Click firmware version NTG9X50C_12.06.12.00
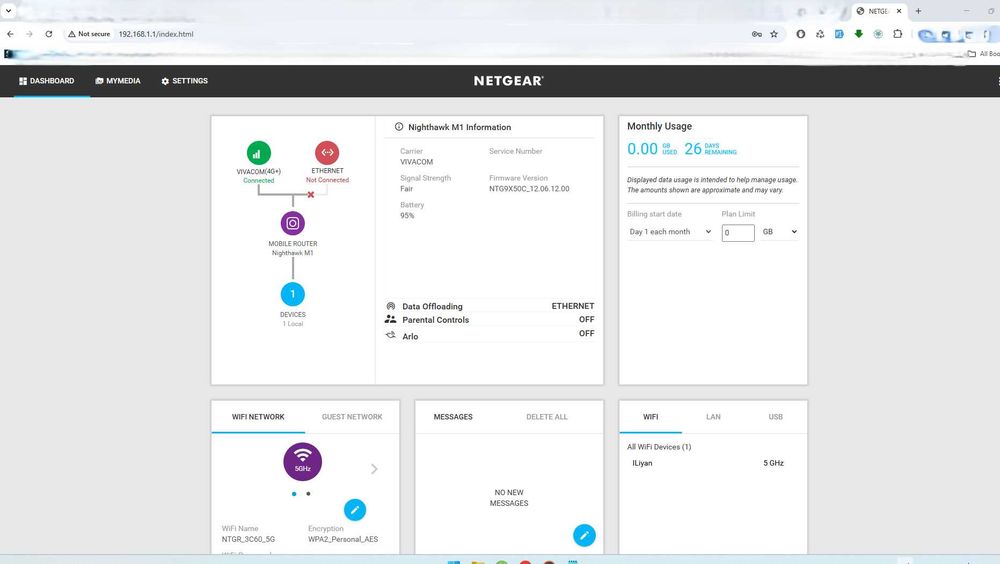The height and width of the screenshot is (564, 1000). point(529,189)
